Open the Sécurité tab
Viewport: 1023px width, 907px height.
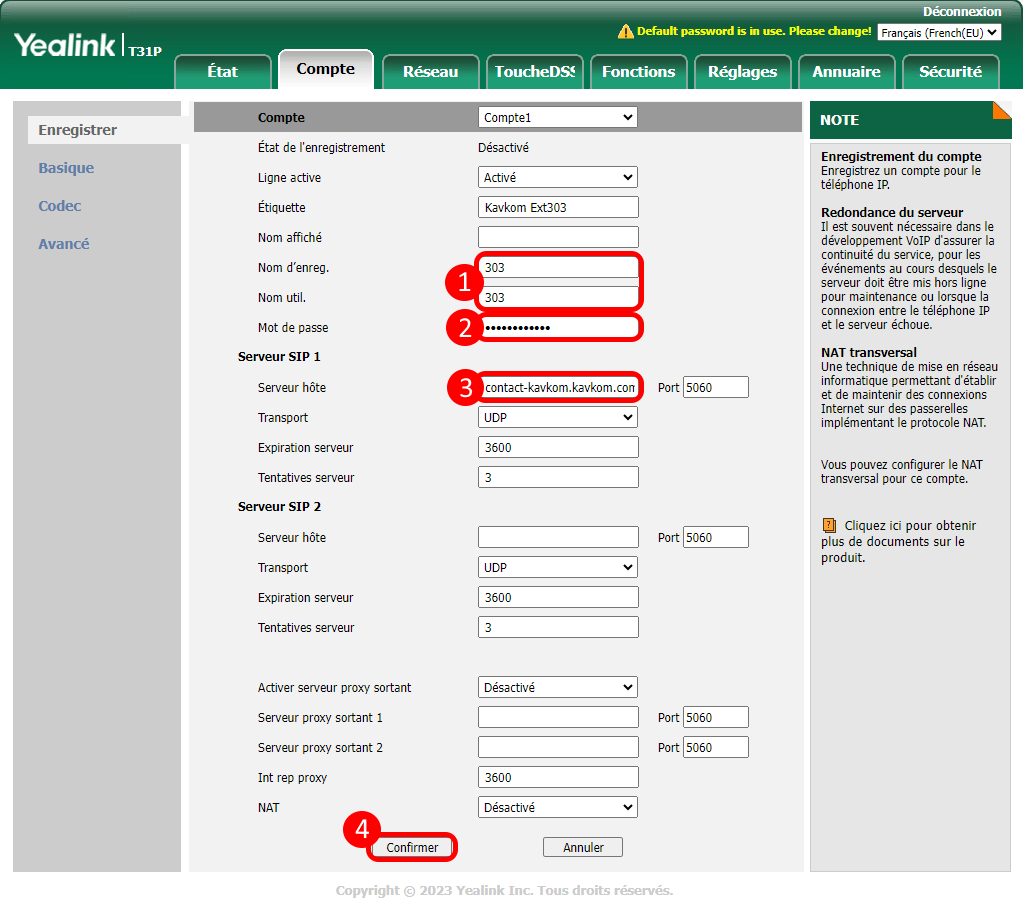pos(950,72)
